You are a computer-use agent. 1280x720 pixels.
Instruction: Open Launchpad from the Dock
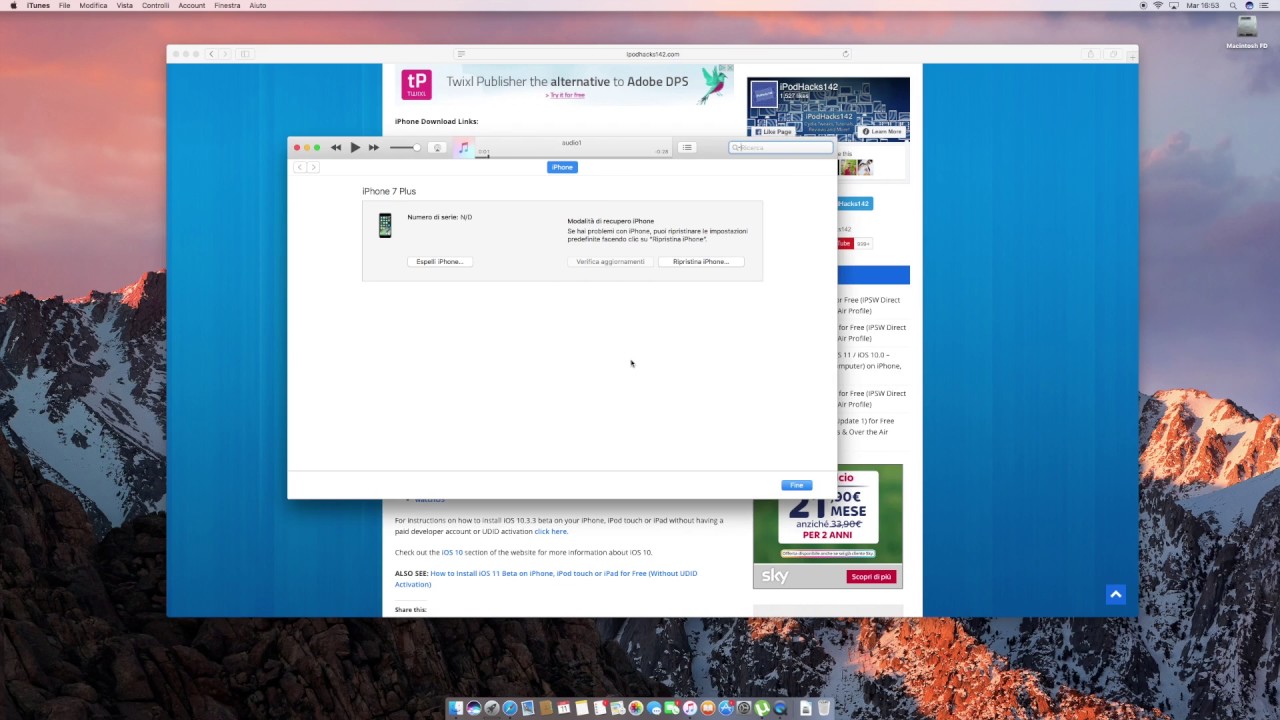pyautogui.click(x=492, y=708)
